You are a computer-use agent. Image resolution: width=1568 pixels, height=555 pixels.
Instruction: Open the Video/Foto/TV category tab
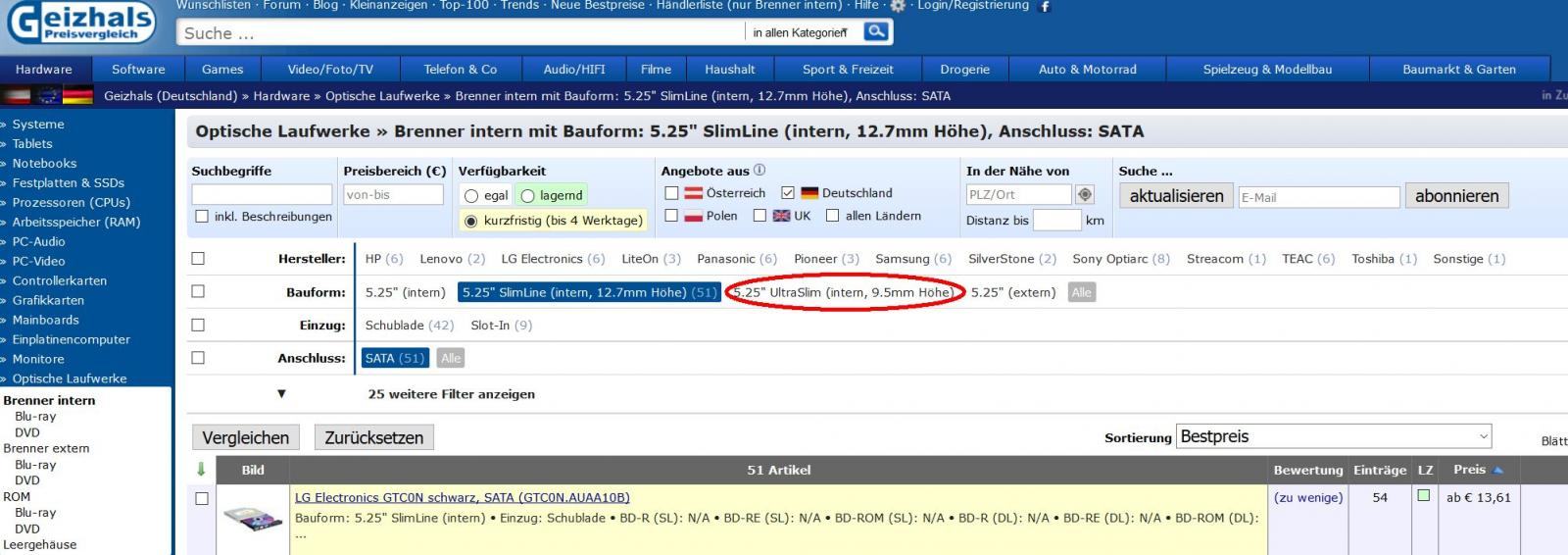pos(330,69)
